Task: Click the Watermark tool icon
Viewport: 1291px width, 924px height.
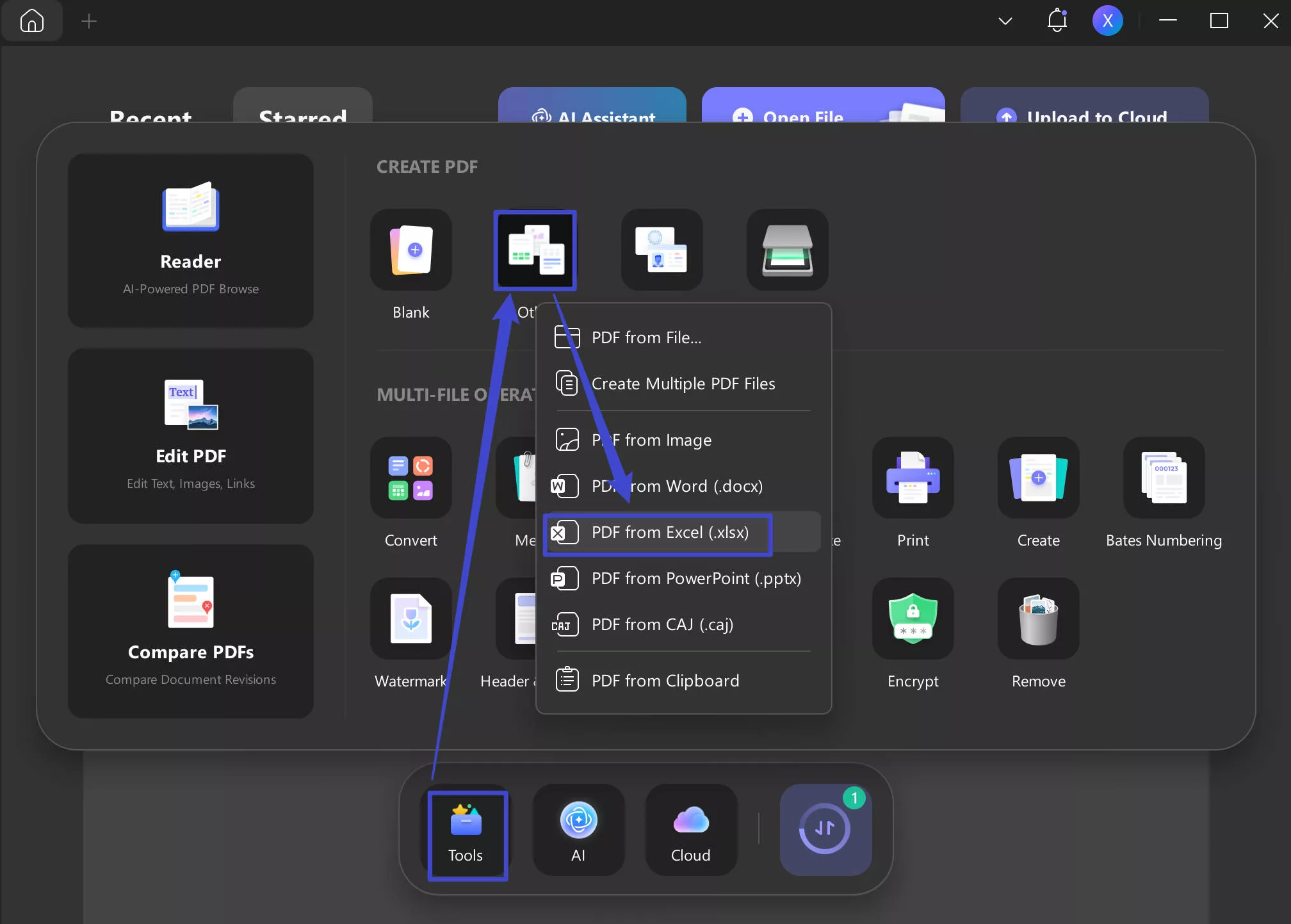Action: [411, 619]
